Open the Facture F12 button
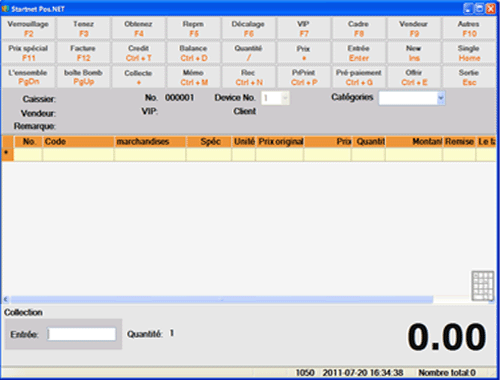The image size is (500, 380). click(x=83, y=53)
